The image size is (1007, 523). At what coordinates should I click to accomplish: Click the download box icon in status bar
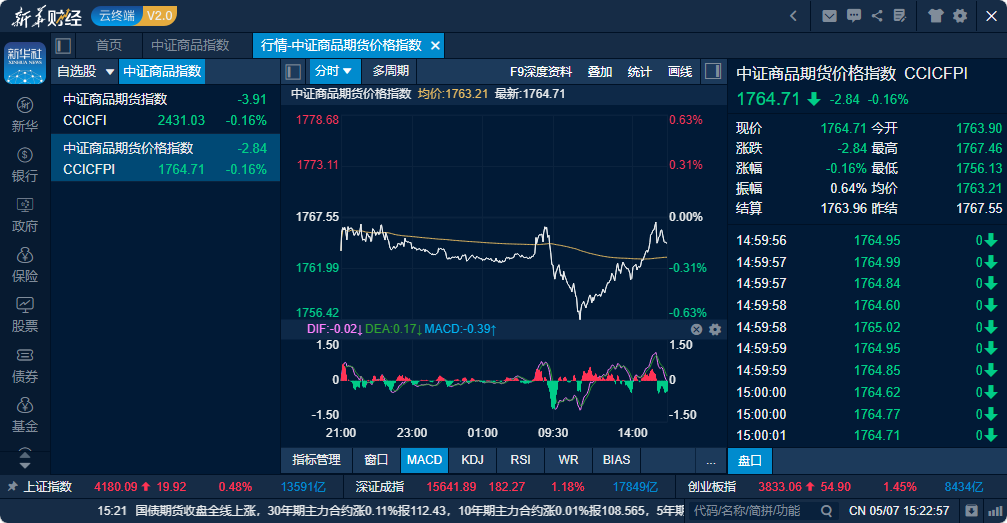(x=971, y=511)
